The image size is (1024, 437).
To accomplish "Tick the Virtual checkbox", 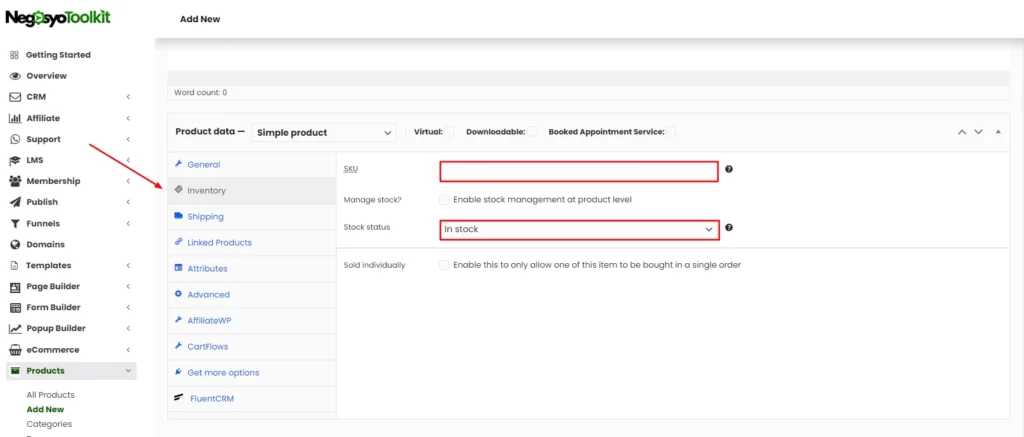I will tap(449, 131).
